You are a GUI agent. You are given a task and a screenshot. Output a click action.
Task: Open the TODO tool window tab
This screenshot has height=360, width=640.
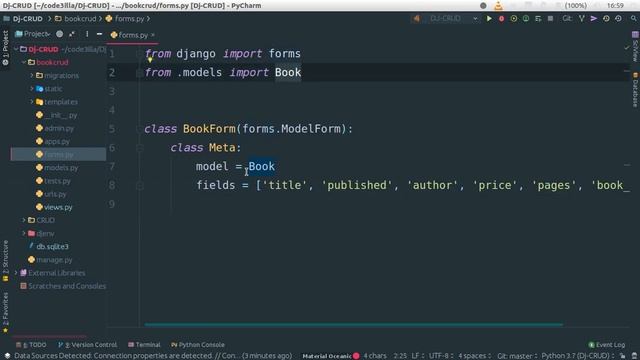(x=31, y=345)
